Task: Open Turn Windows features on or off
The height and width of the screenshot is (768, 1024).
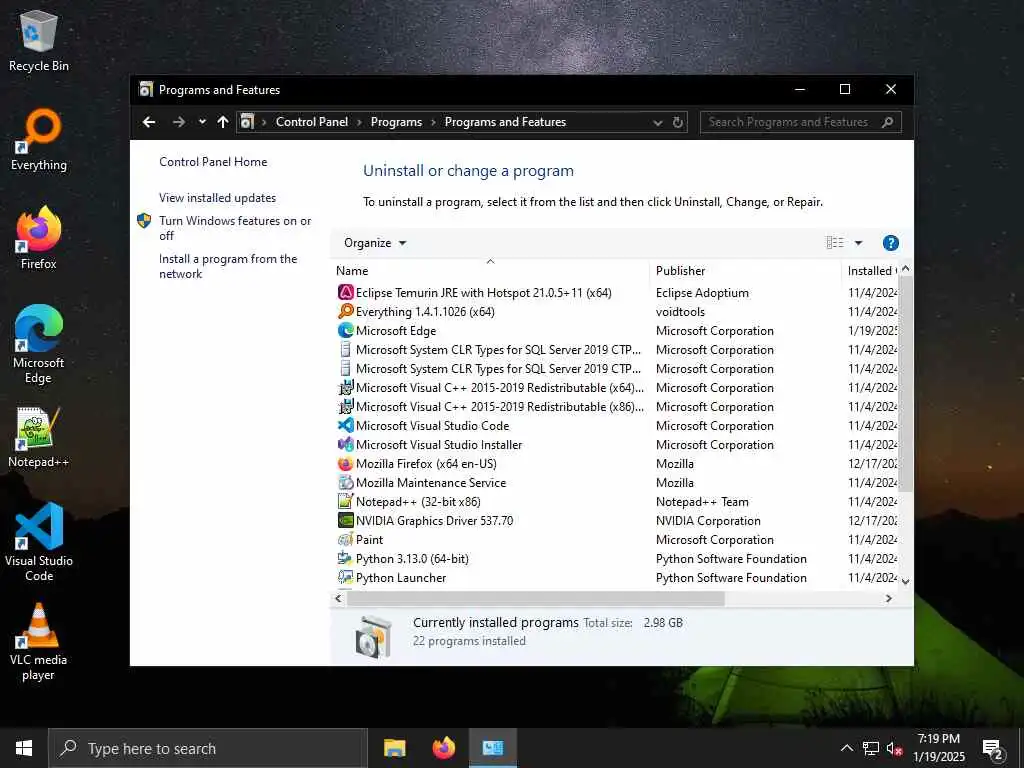Action: tap(234, 228)
